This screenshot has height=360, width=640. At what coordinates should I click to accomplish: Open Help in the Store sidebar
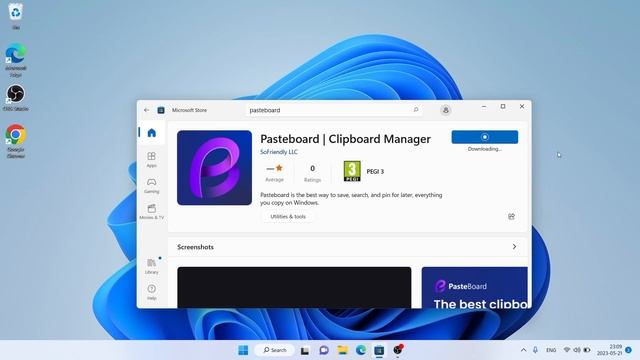click(151, 292)
